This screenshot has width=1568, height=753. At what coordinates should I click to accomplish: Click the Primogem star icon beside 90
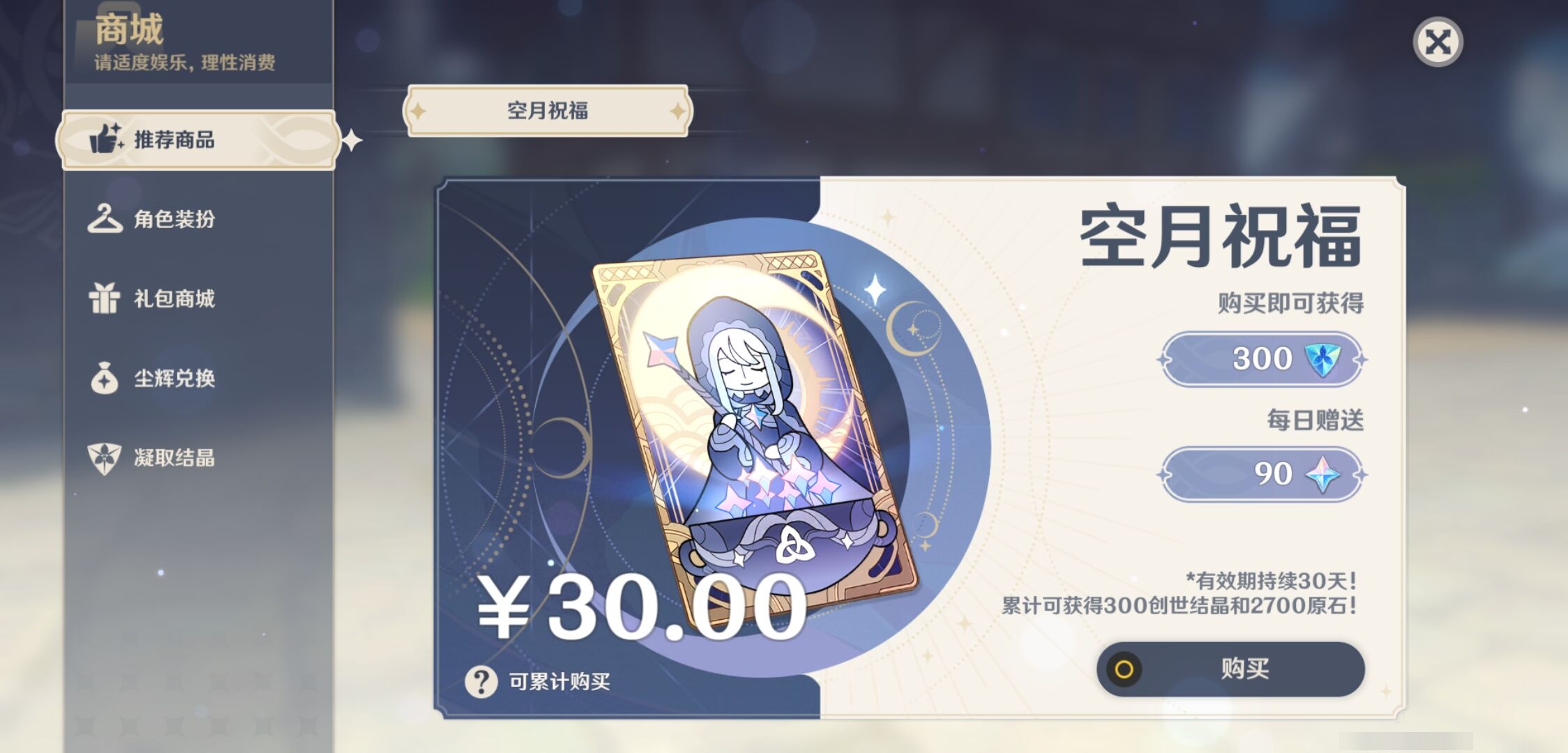tap(1323, 474)
